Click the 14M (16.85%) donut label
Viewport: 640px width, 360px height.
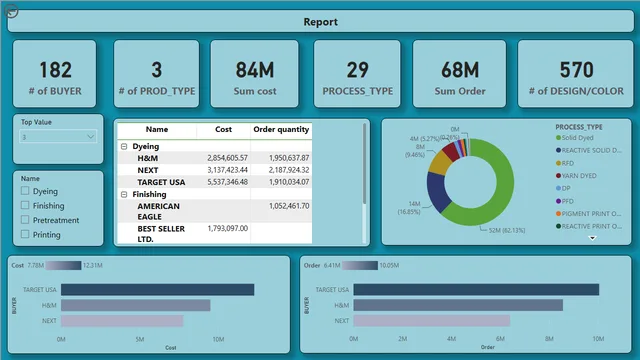point(409,207)
